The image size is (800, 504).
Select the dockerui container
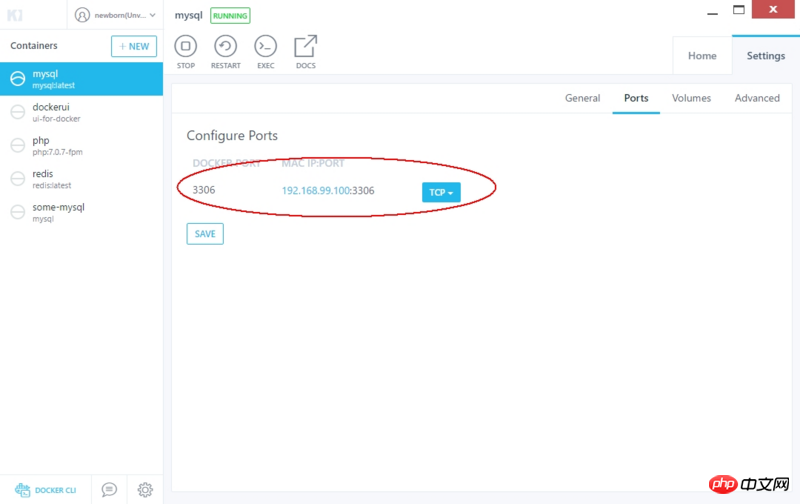point(82,112)
